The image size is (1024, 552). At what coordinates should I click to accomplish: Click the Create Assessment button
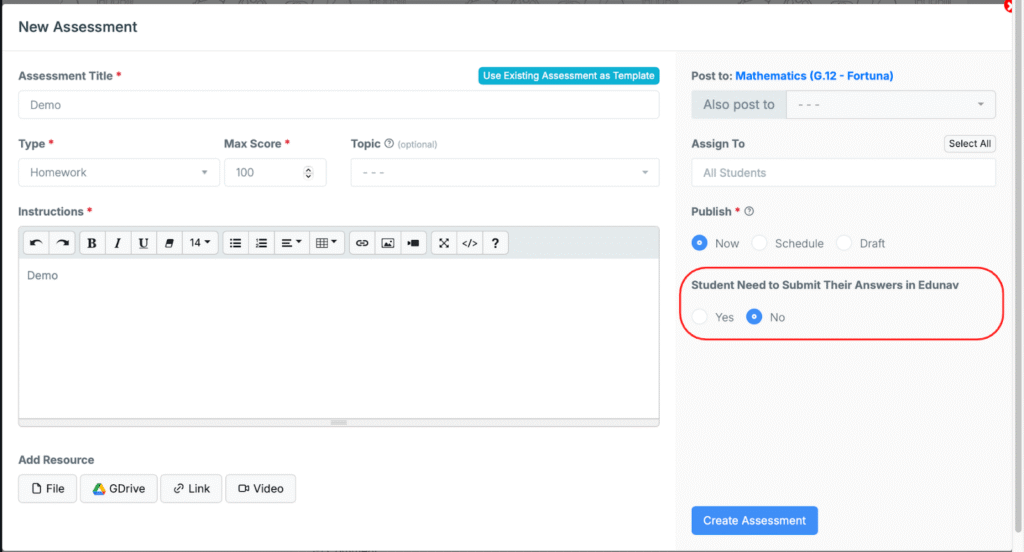coord(754,520)
